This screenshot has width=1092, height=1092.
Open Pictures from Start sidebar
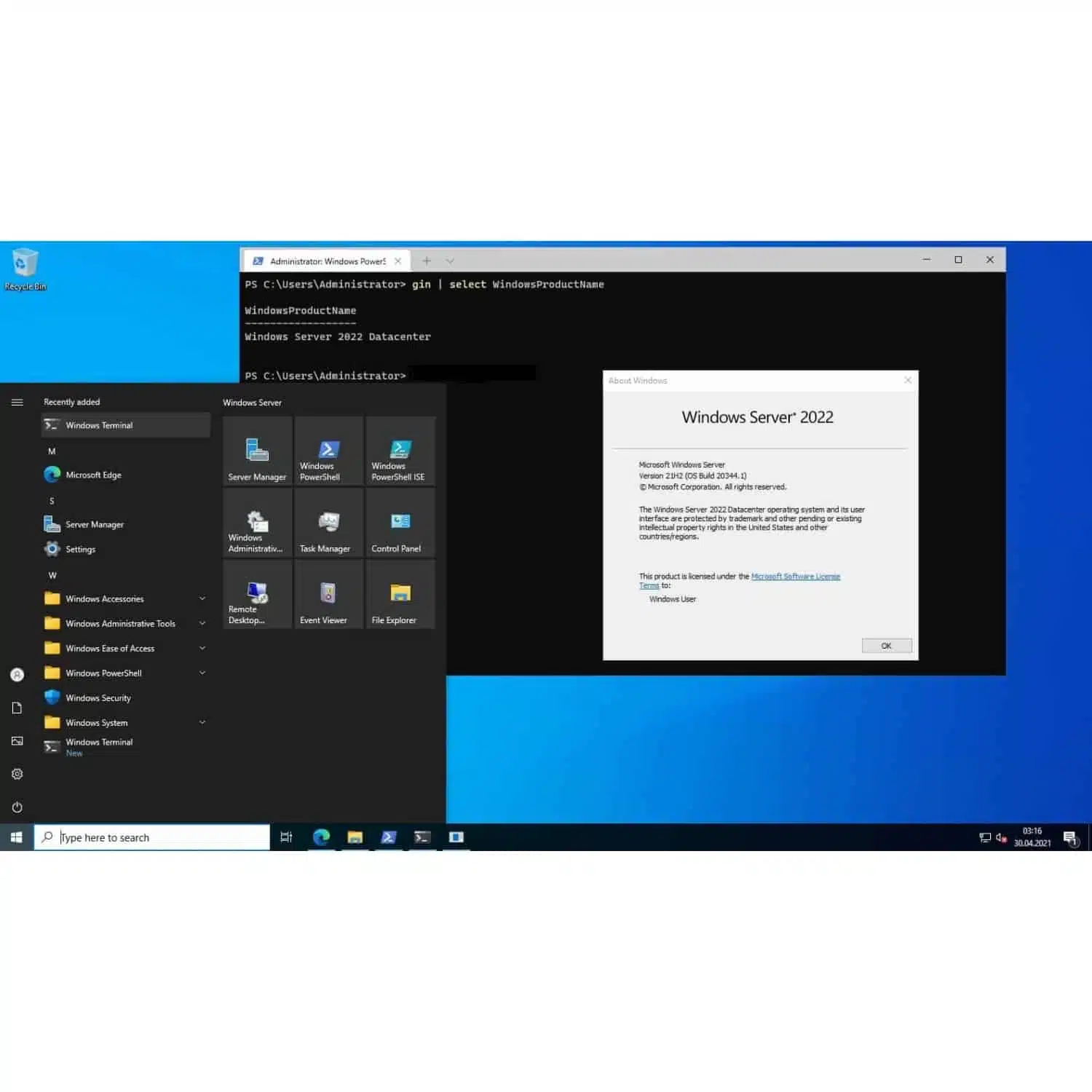click(17, 741)
